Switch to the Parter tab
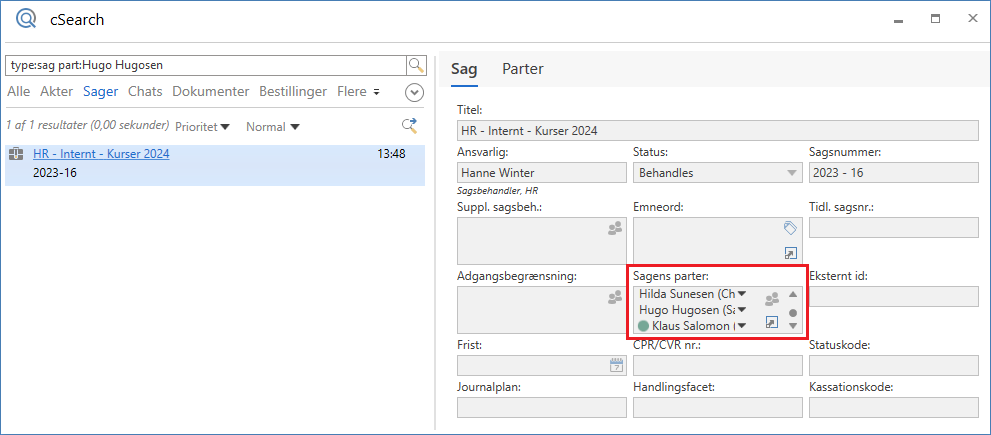991x435 pixels. pyautogui.click(x=523, y=70)
